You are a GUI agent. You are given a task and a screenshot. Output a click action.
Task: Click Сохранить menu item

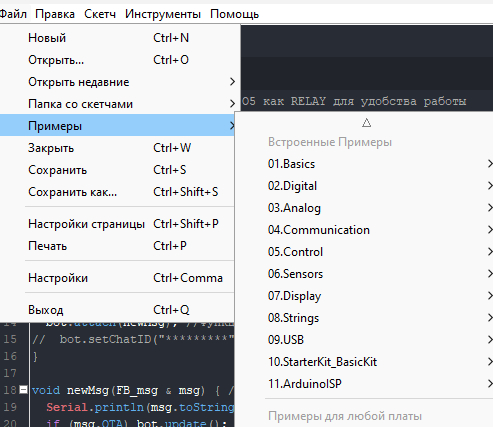(117, 170)
